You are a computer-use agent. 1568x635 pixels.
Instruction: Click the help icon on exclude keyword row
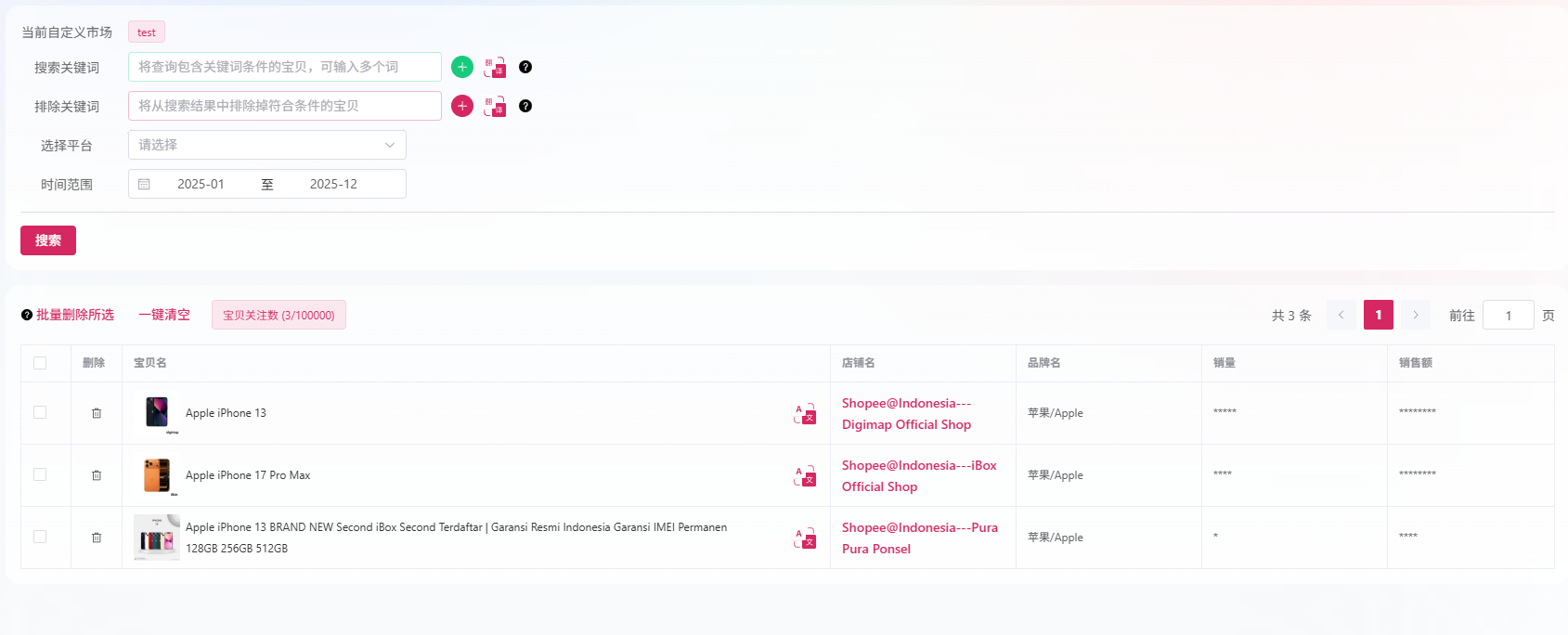pyautogui.click(x=525, y=106)
